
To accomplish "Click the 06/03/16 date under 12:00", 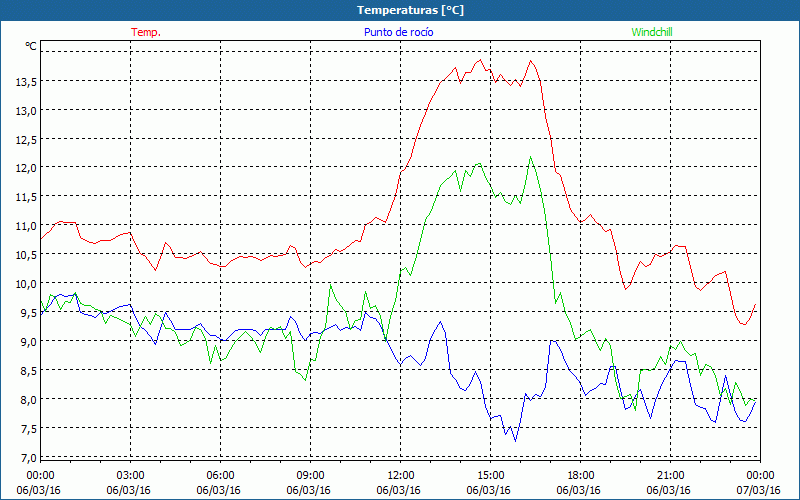I will click(398, 490).
